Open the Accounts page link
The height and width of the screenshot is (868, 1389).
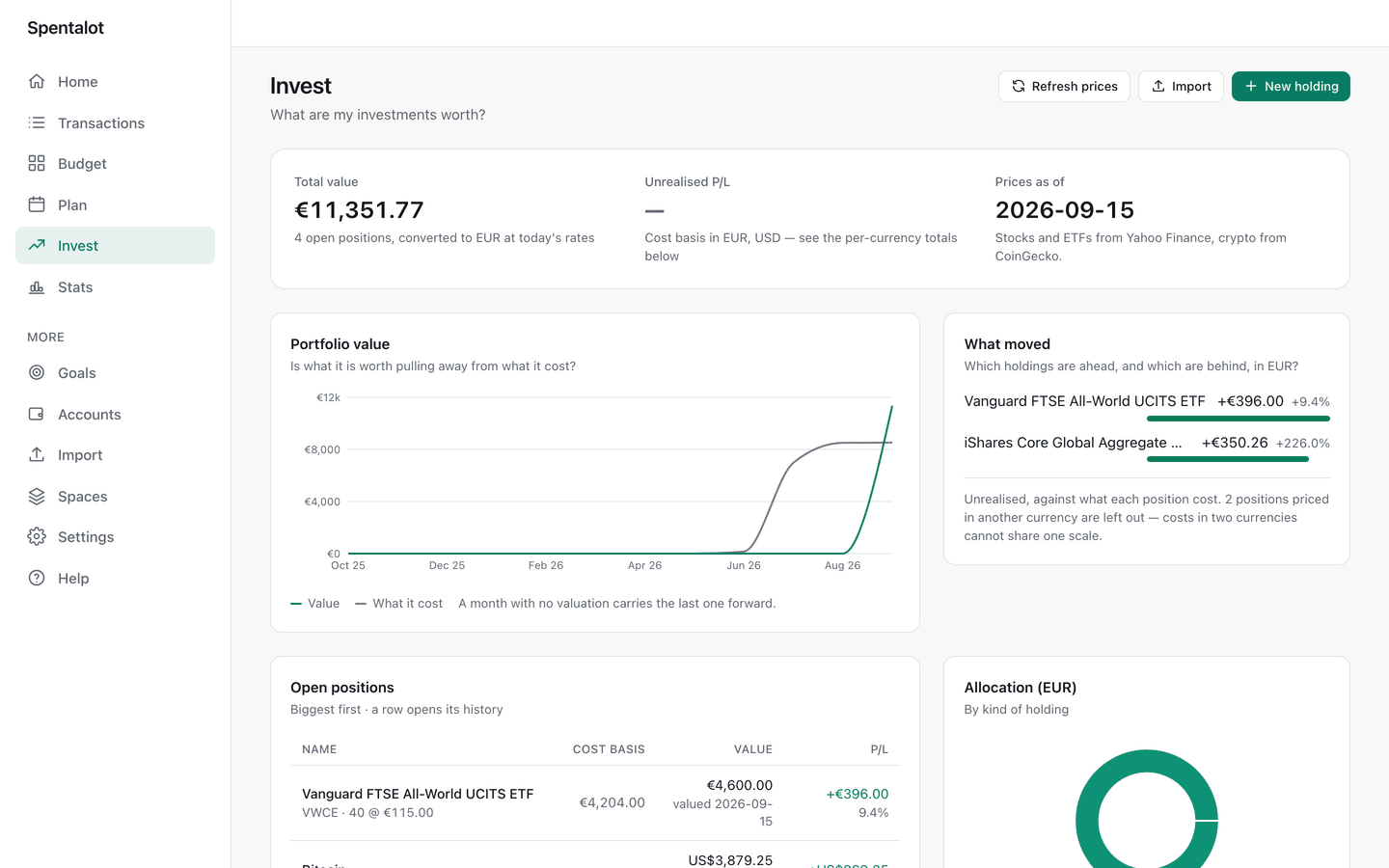[x=115, y=414]
